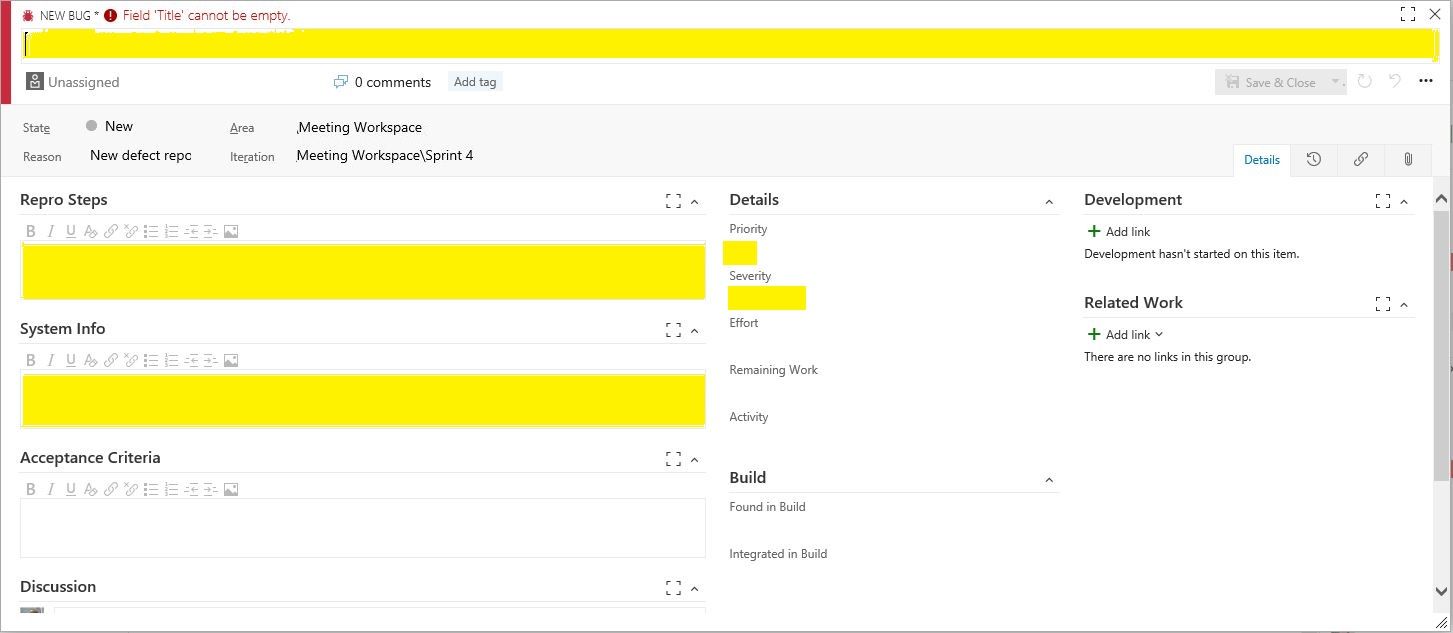Maximize the Acceptance Criteria section

[x=673, y=459]
